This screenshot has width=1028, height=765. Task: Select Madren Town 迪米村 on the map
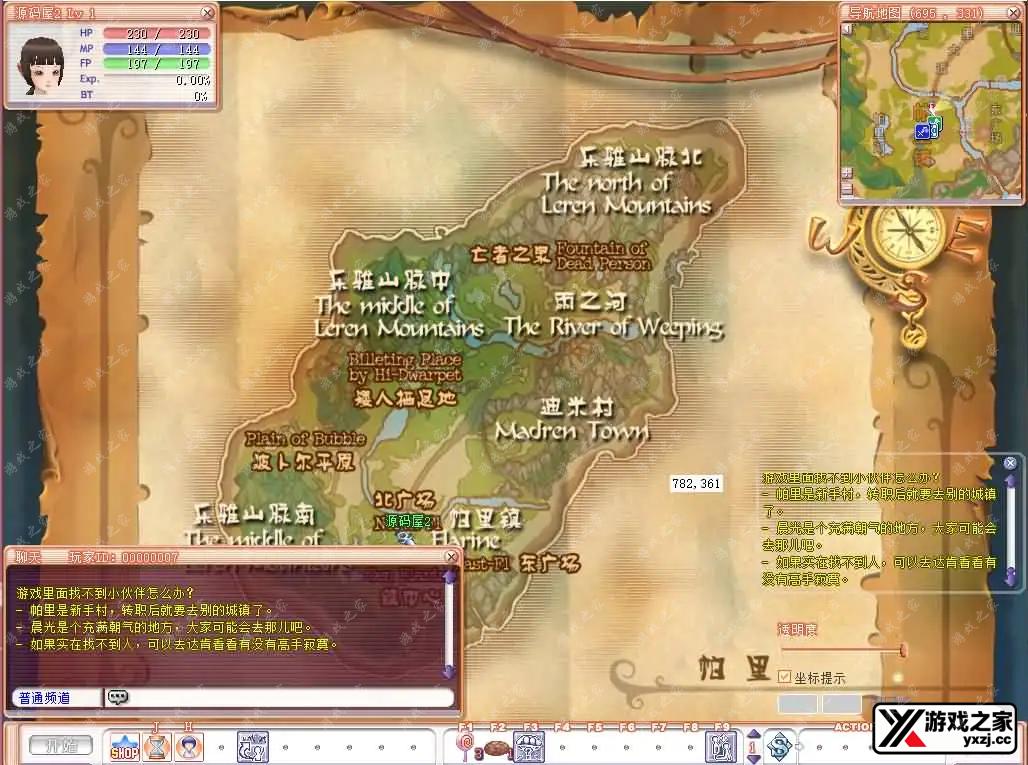pyautogui.click(x=572, y=420)
